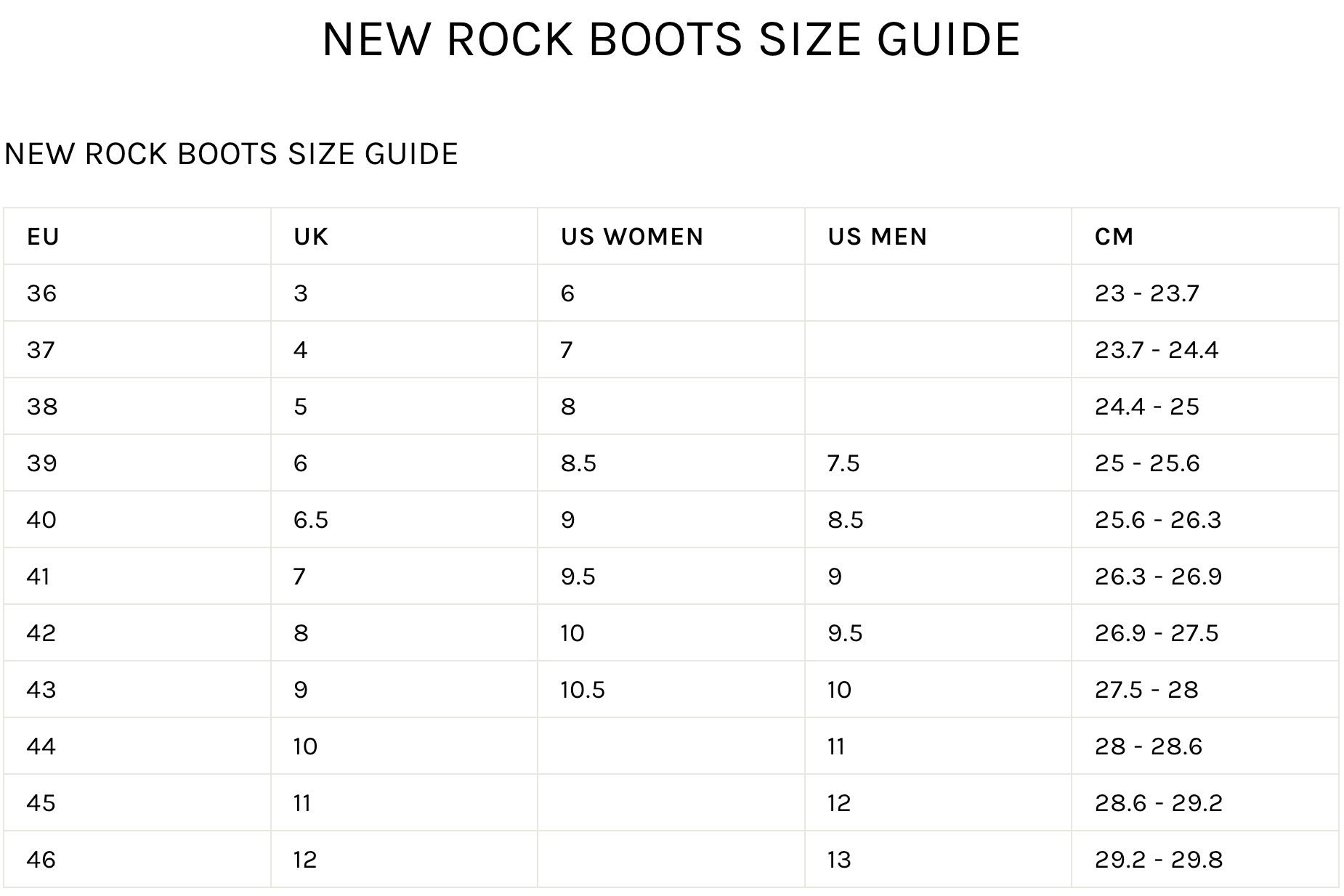Click the US MEN column header
1344x896 pixels.
877,237
